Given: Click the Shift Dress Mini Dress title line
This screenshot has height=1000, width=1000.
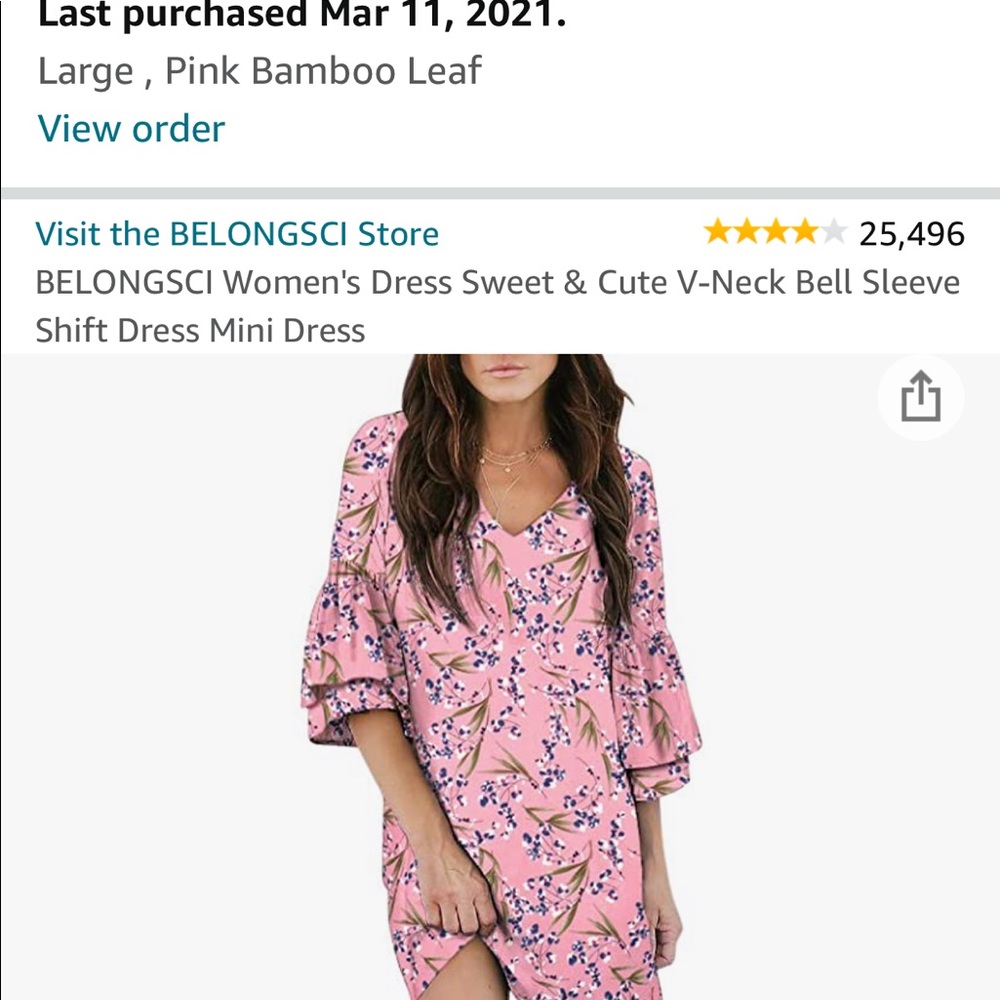Looking at the screenshot, I should point(199,331).
